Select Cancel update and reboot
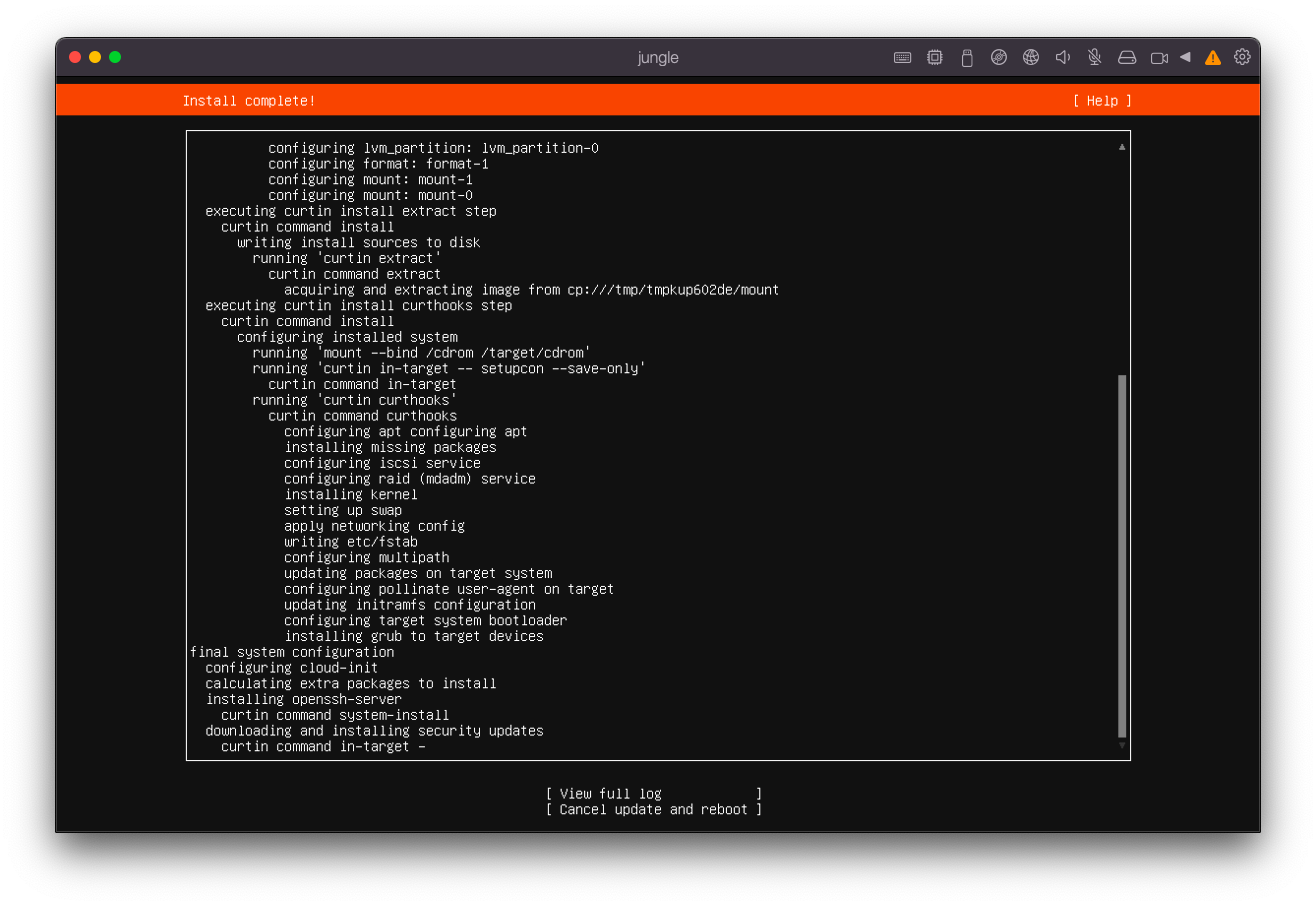1316x906 pixels. tap(654, 810)
